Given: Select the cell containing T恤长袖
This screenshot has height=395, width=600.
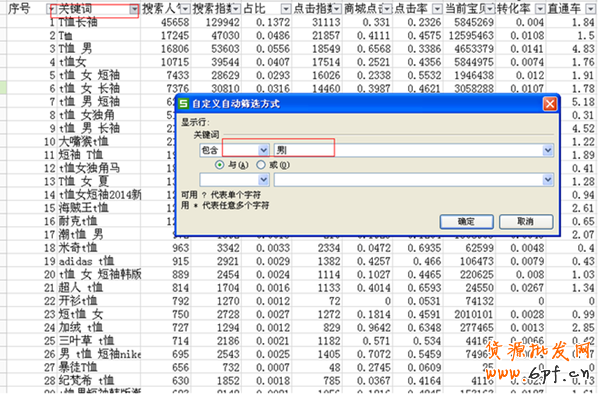Looking at the screenshot, I should pos(99,23).
